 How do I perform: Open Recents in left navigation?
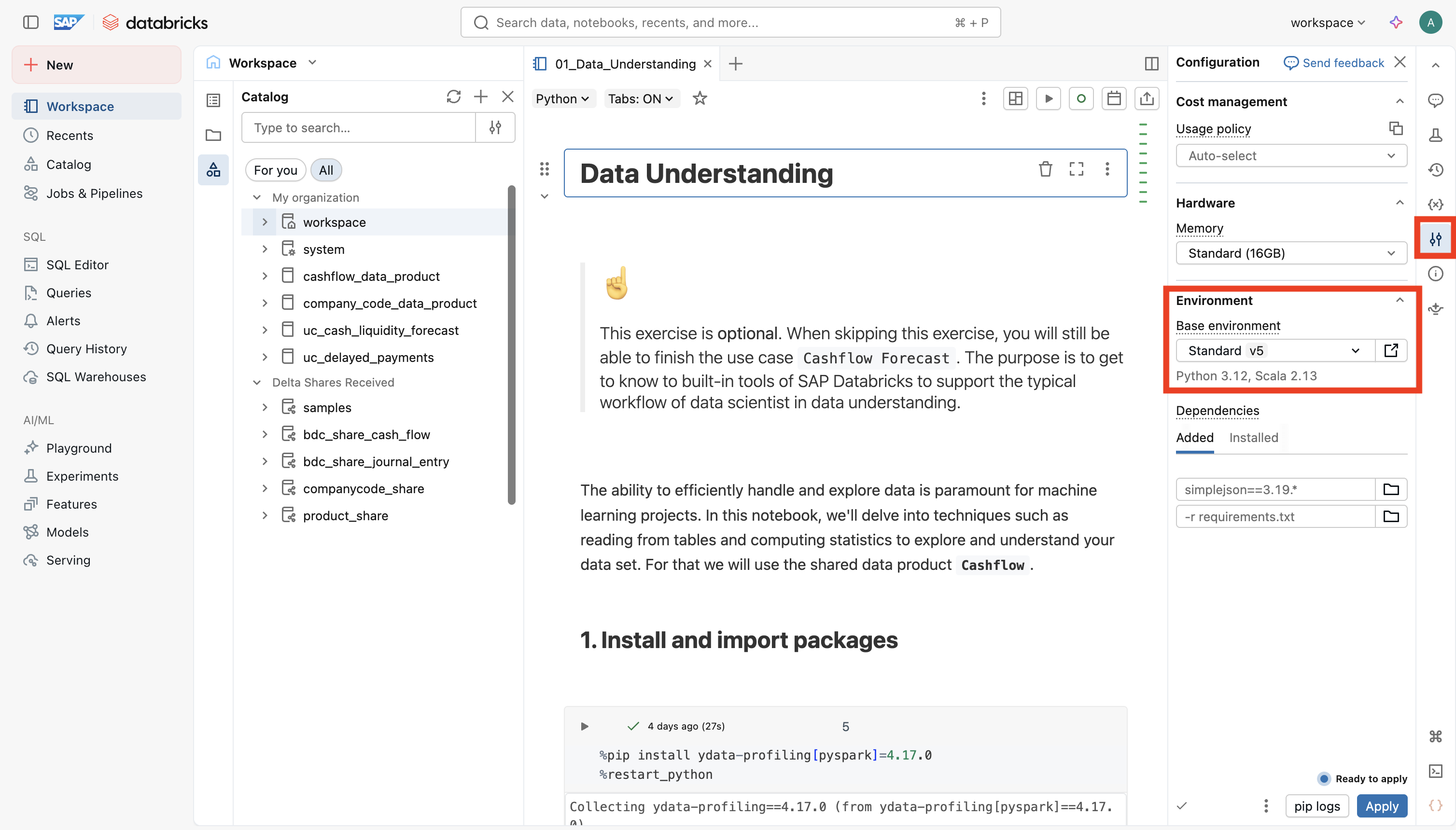point(97,135)
